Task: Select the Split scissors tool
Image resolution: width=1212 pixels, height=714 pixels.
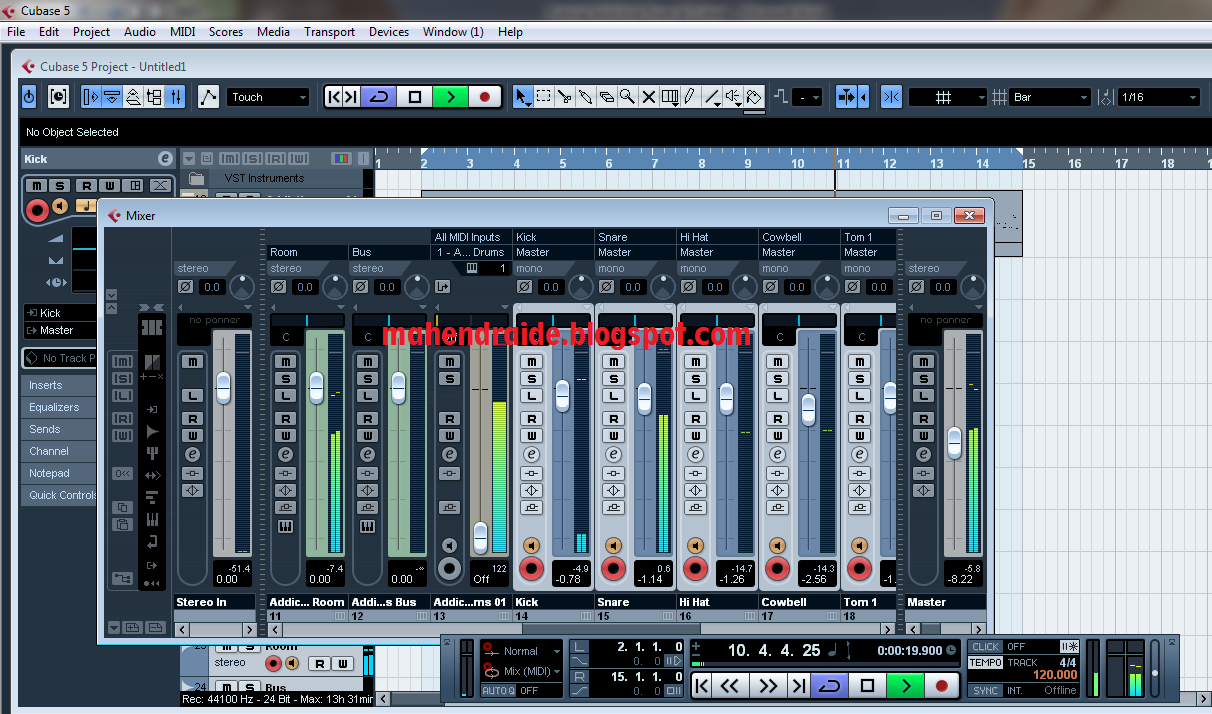Action: (x=564, y=97)
